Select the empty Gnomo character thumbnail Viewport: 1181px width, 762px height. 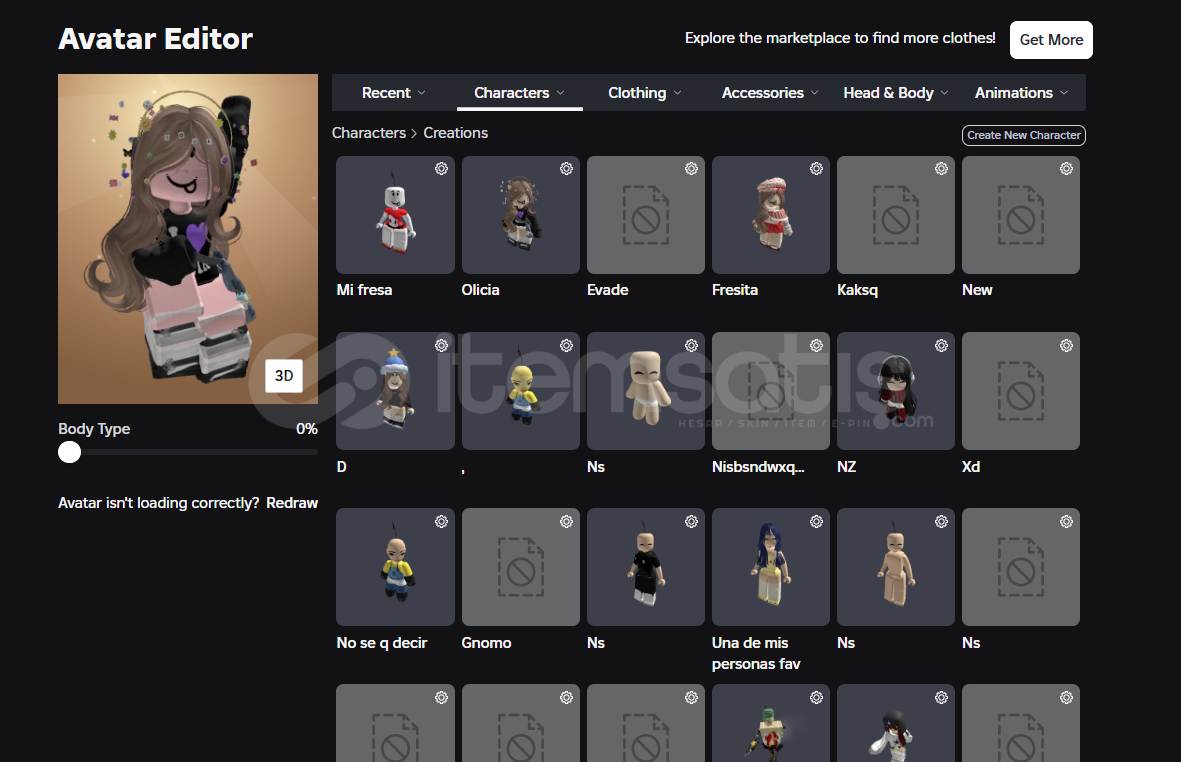[520, 567]
